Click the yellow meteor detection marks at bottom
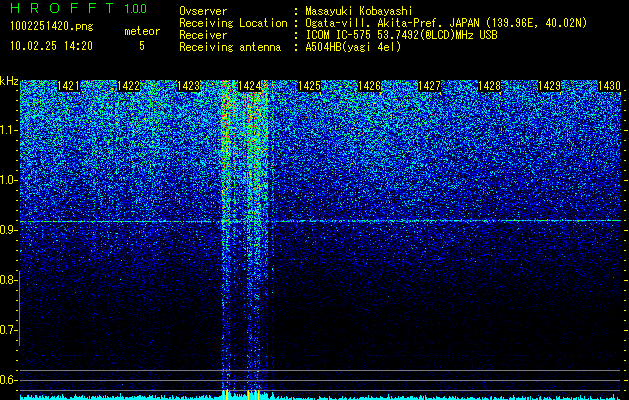This screenshot has width=629, height=400. pyautogui.click(x=241, y=394)
